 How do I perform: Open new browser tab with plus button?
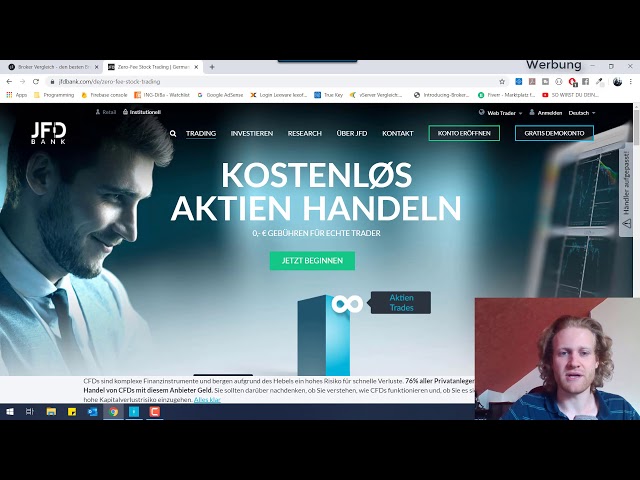click(x=212, y=67)
